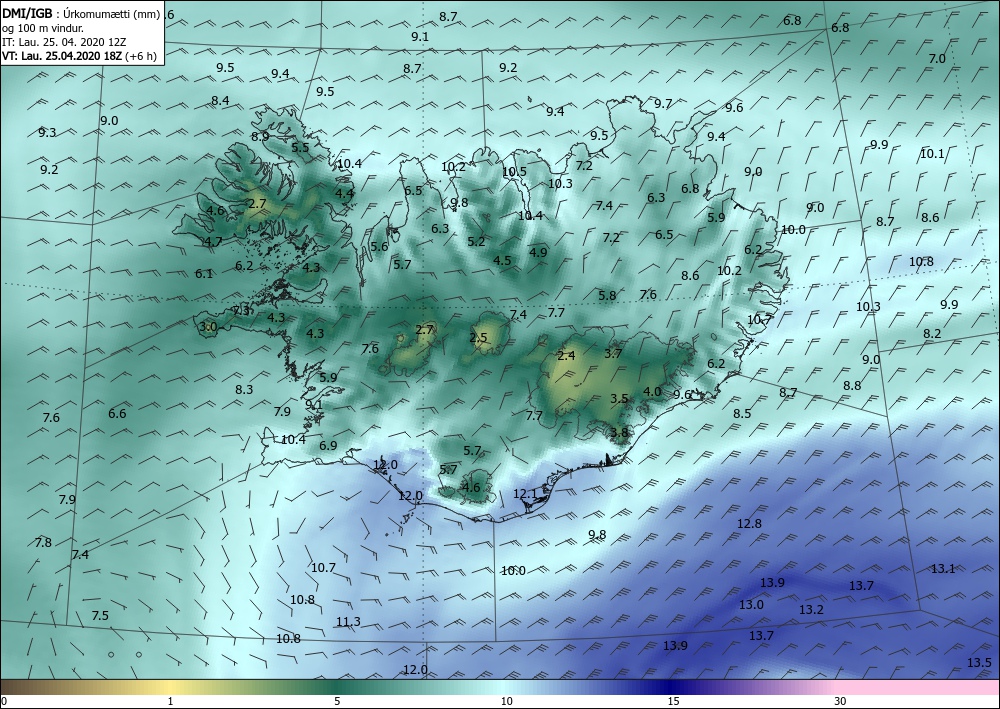Viewport: 1000px width, 709px height.
Task: Click the map value 4.4
Action: (345, 193)
